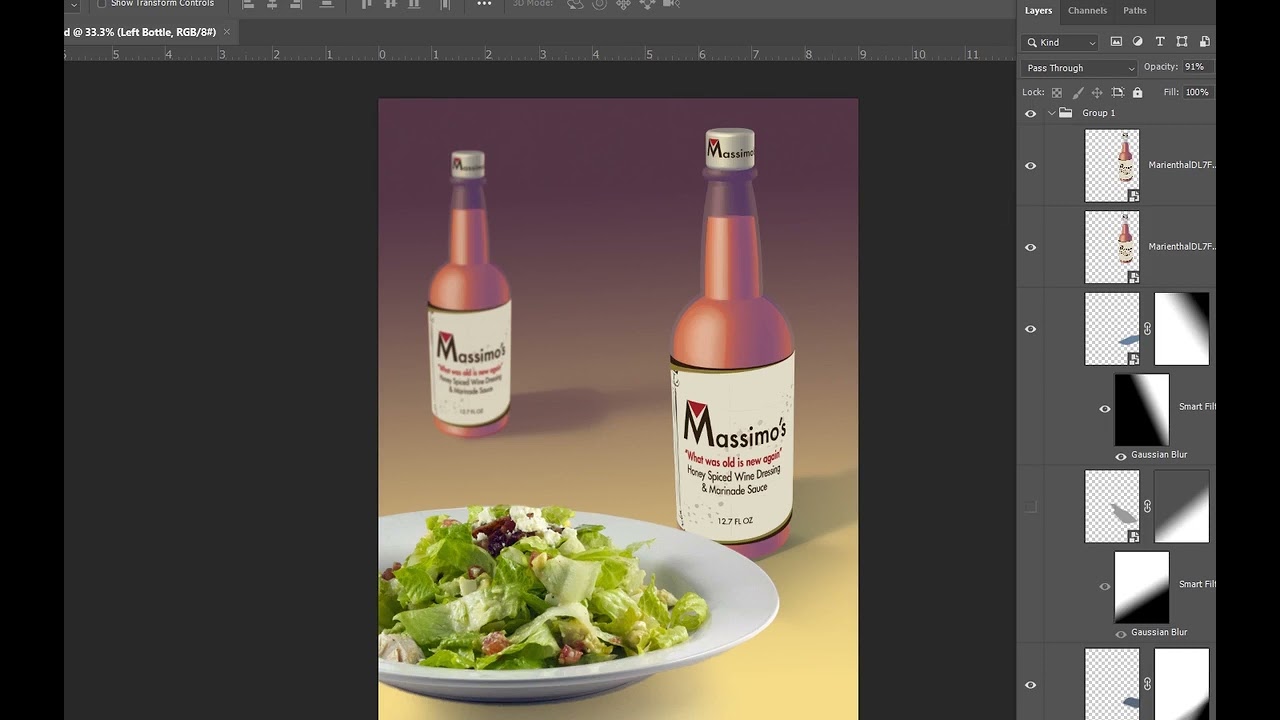Align right edges icon in options bar
The image size is (1280, 720).
[295, 4]
